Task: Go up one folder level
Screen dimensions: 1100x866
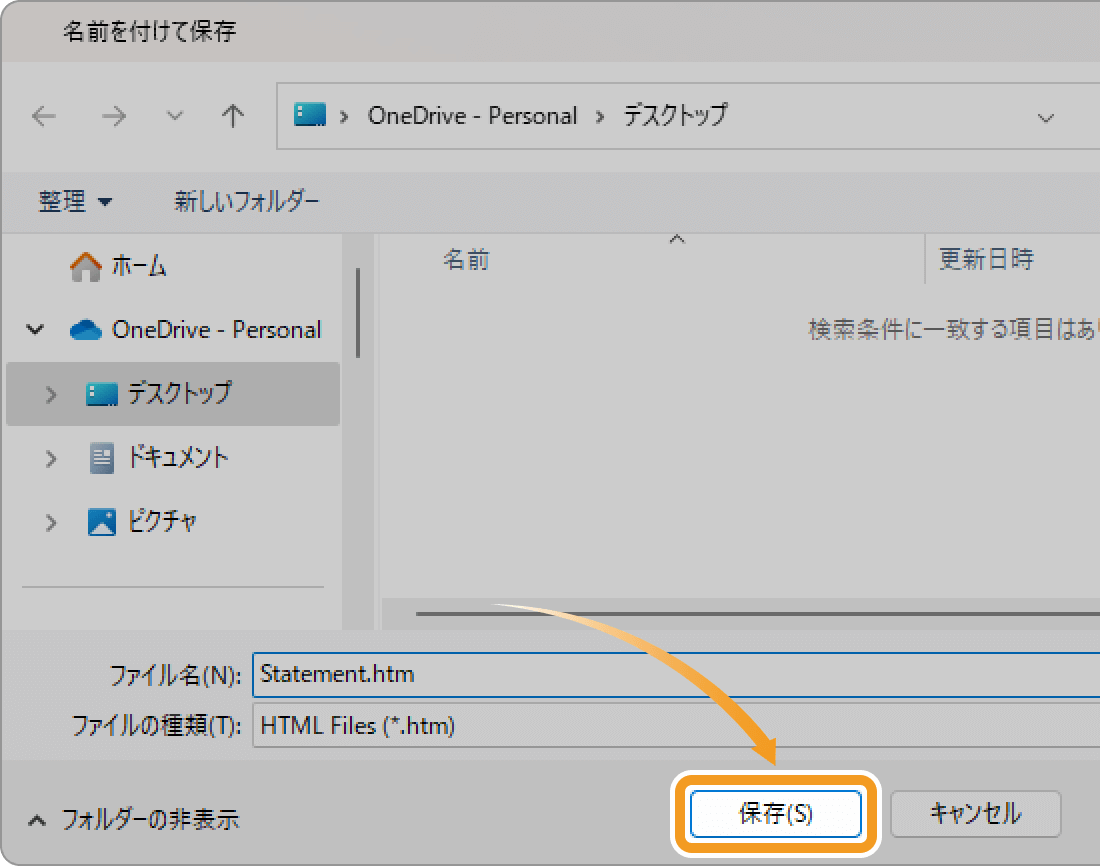Action: point(233,116)
